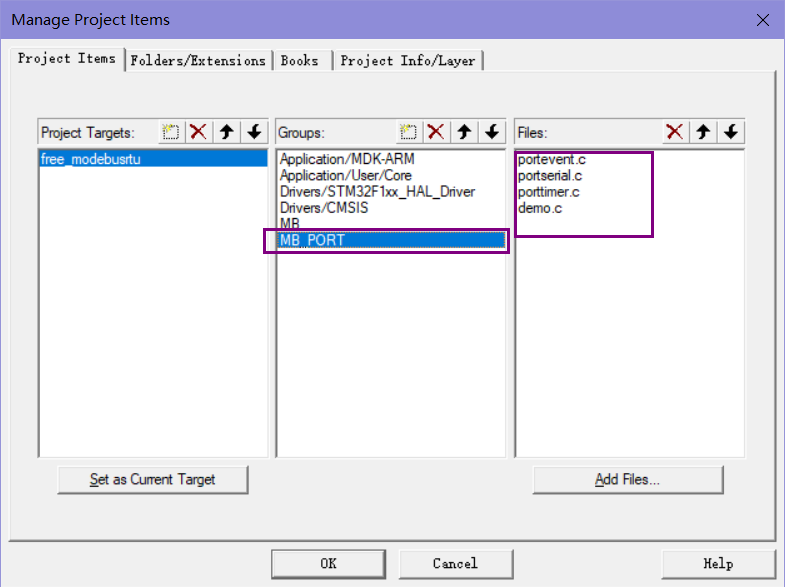785x587 pixels.
Task: Delete the selected project target
Action: tap(199, 132)
